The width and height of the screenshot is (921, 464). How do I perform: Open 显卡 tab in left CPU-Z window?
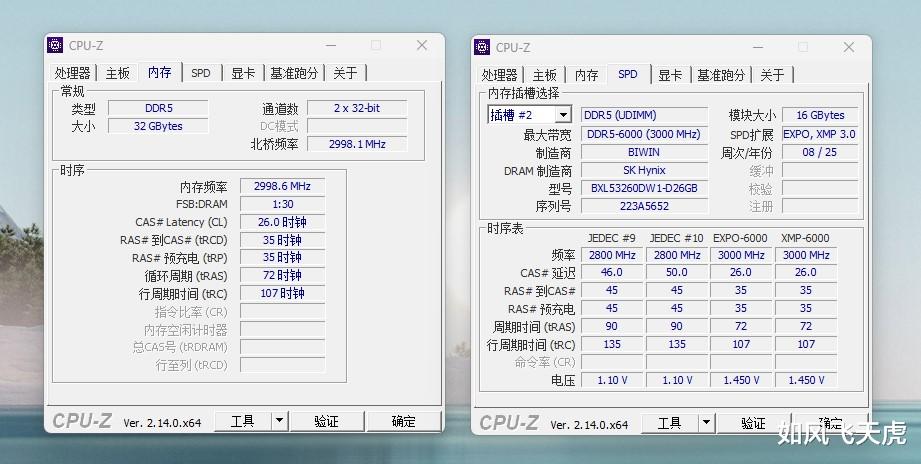(243, 73)
